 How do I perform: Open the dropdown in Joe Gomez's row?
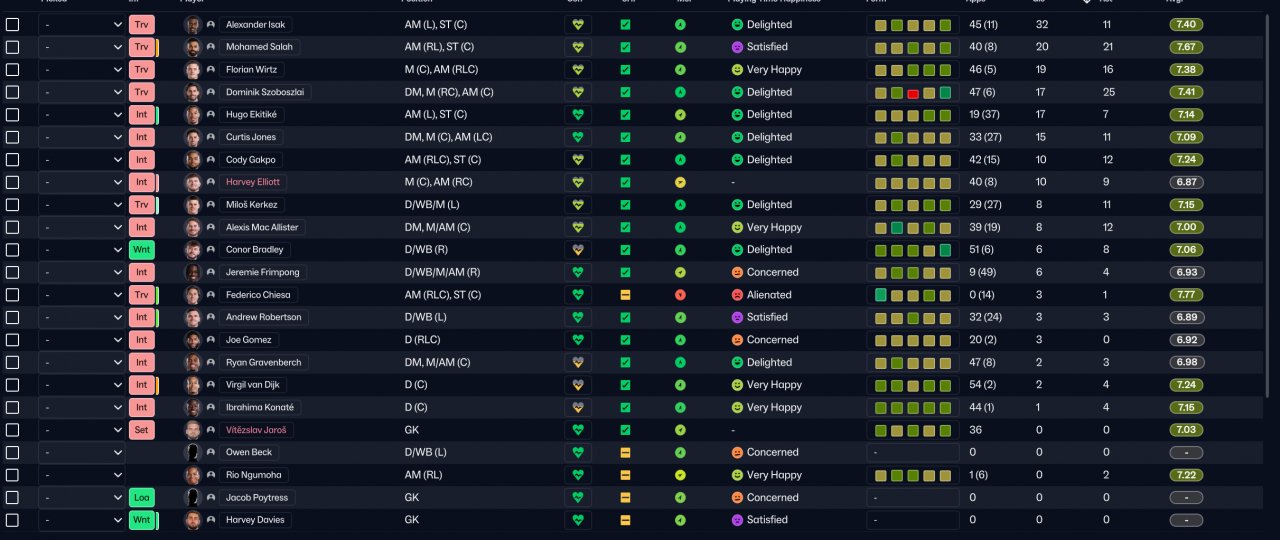tap(82, 340)
